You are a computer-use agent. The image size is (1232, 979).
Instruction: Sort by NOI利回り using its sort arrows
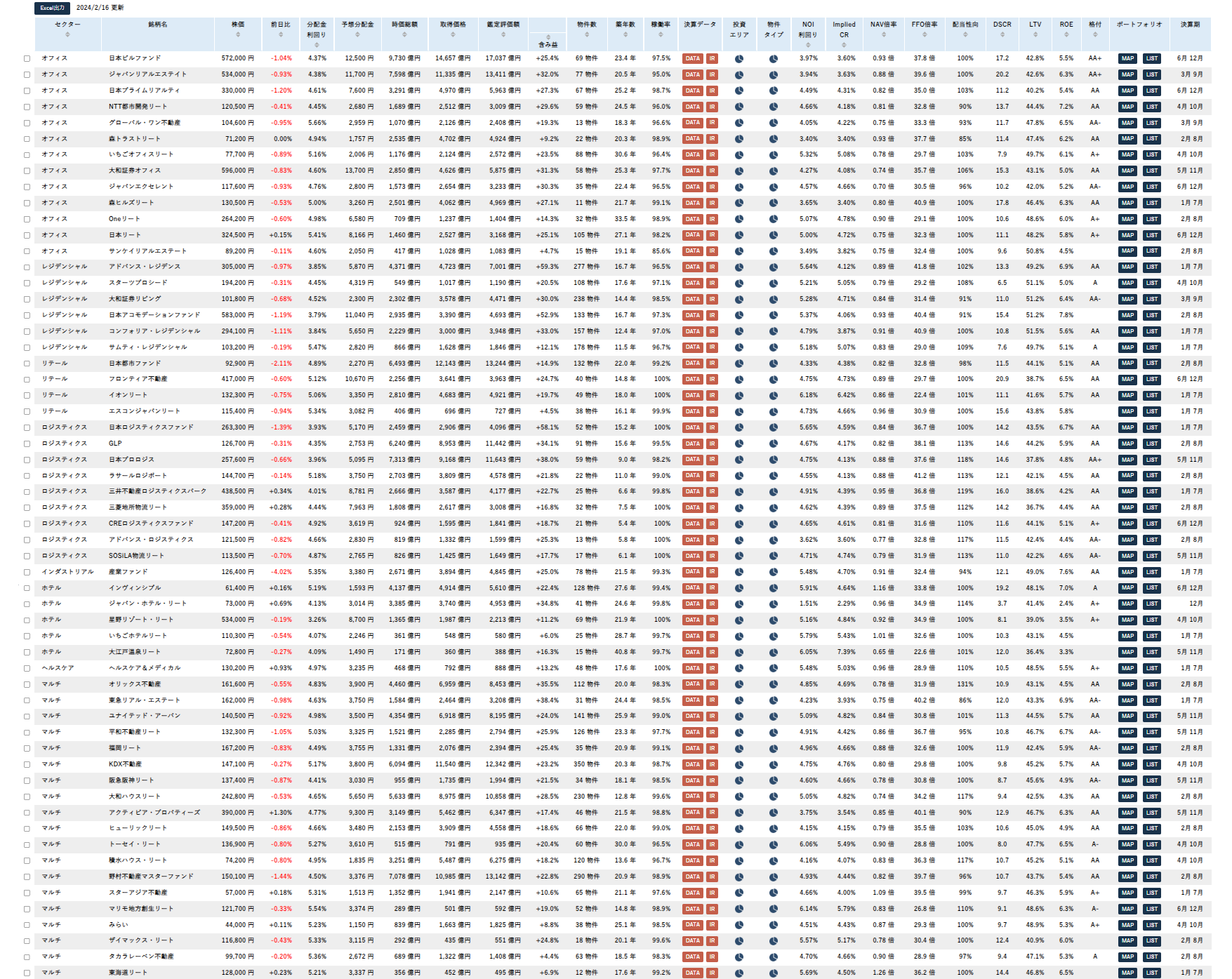(x=808, y=45)
